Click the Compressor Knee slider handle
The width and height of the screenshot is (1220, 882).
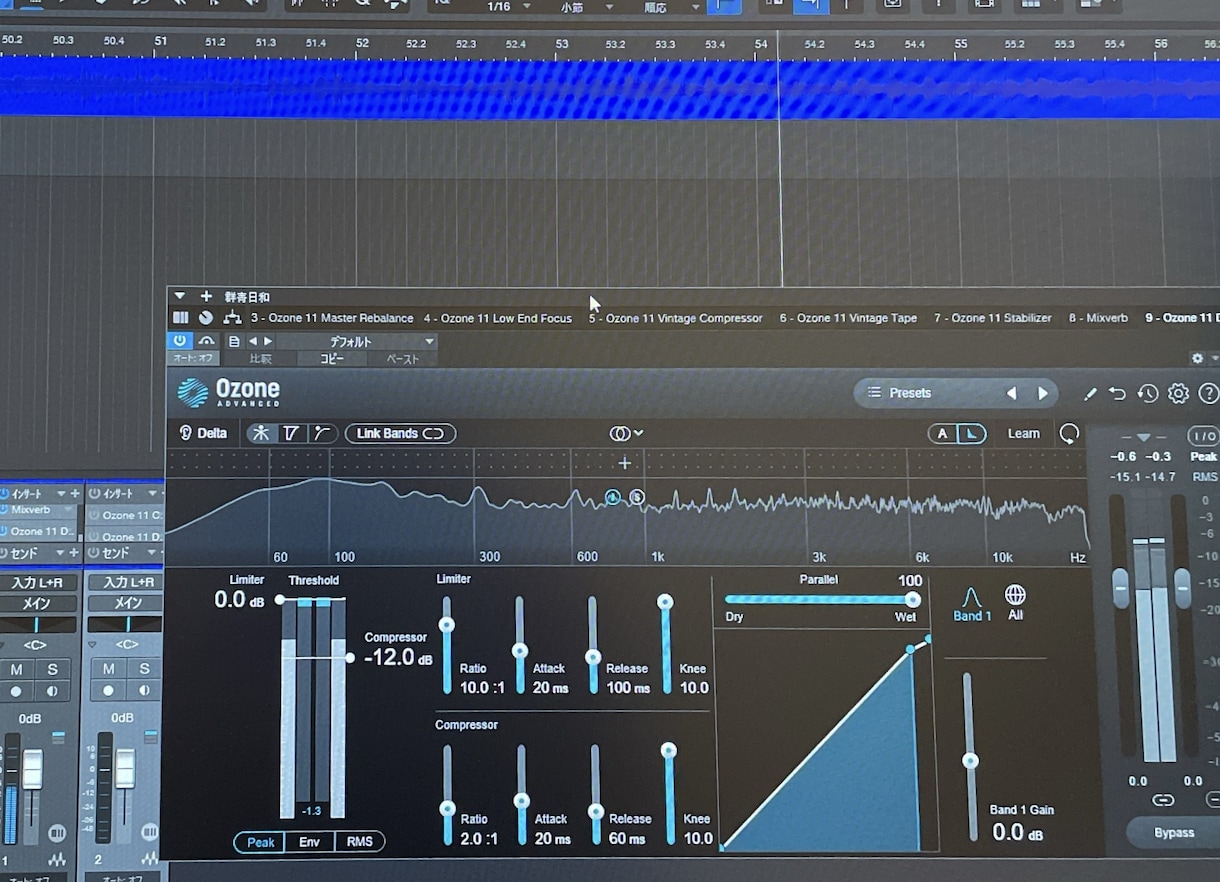[x=669, y=750]
